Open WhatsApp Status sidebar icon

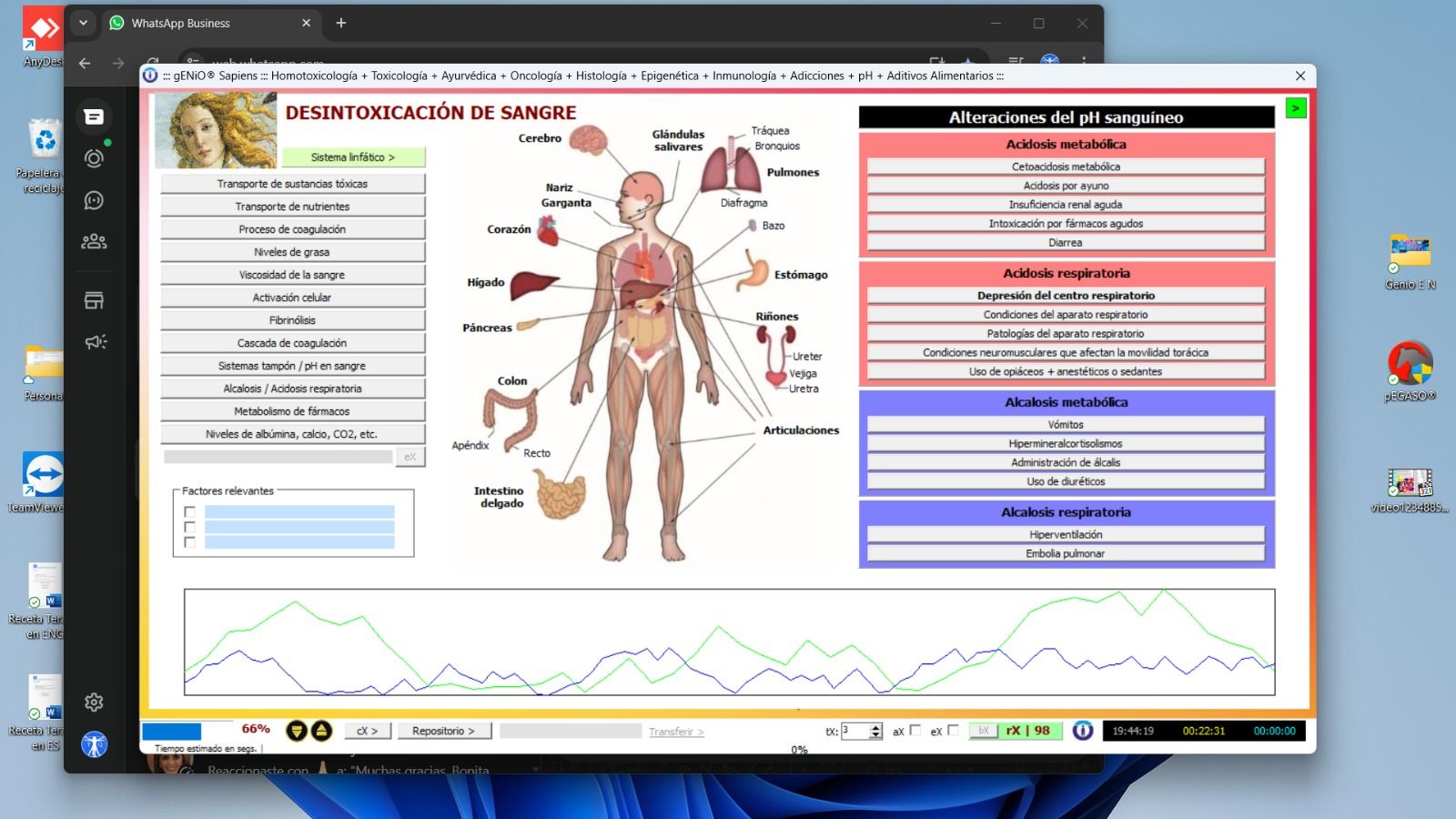[94, 158]
